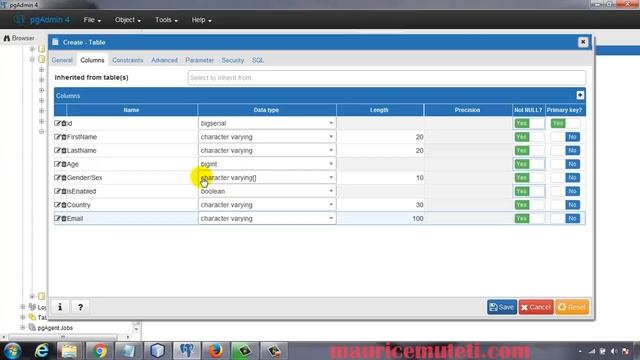640x360 pixels.
Task: Expand the pgAgent Jobs tree node
Action: pyautogui.click(x=23, y=327)
